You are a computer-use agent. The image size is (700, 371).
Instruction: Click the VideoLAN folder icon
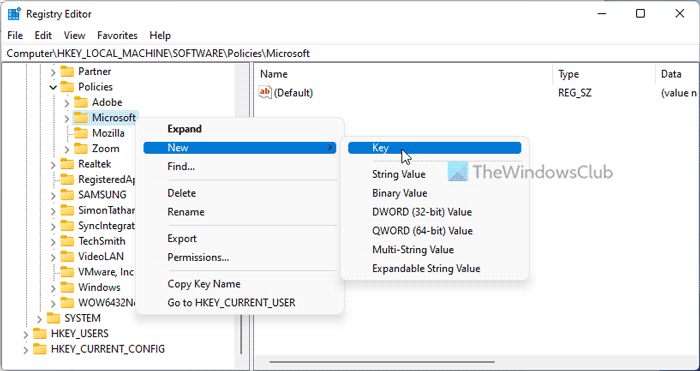(x=67, y=256)
